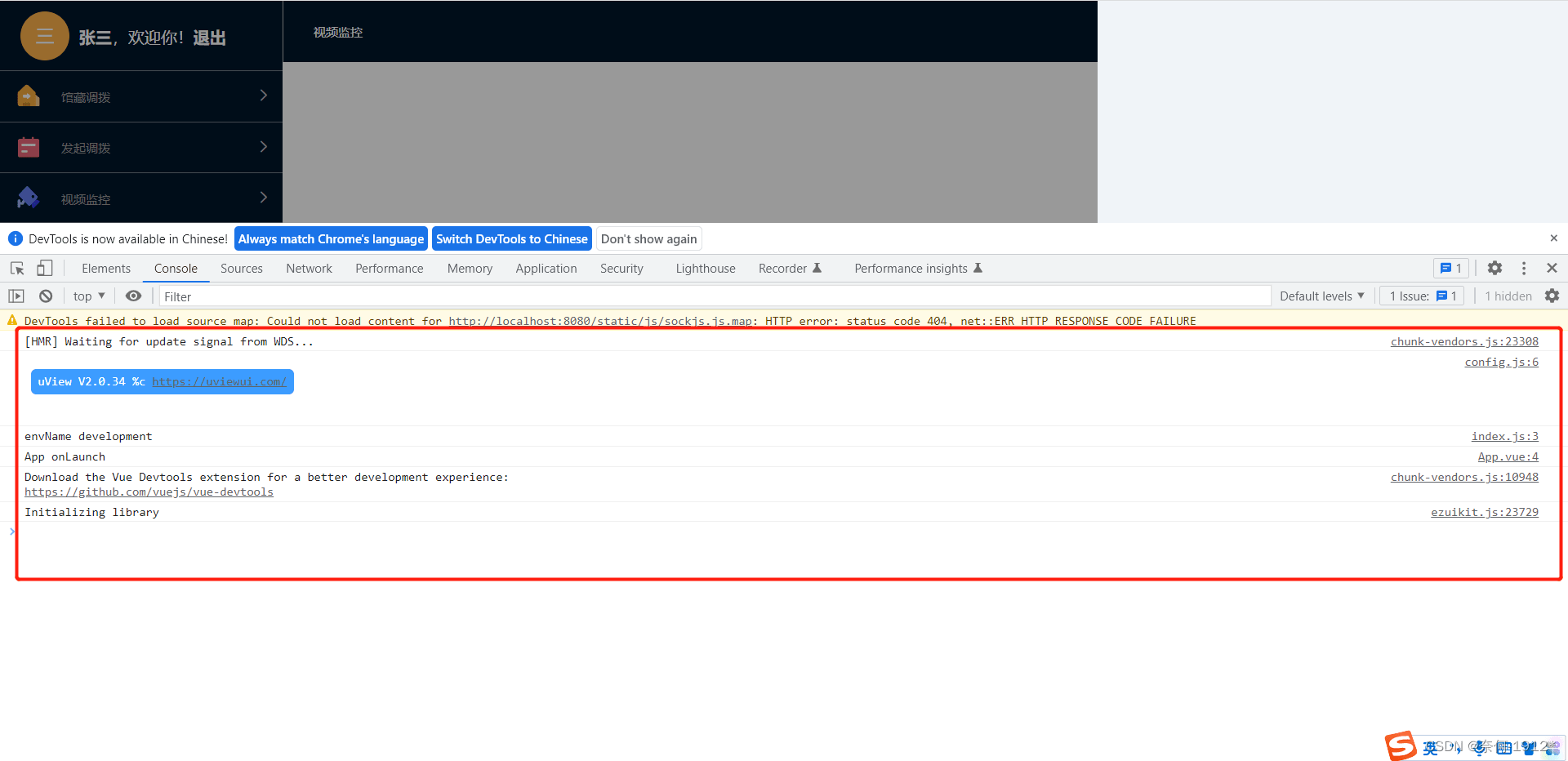
Task: Click the console Filter input field
Action: (x=715, y=296)
